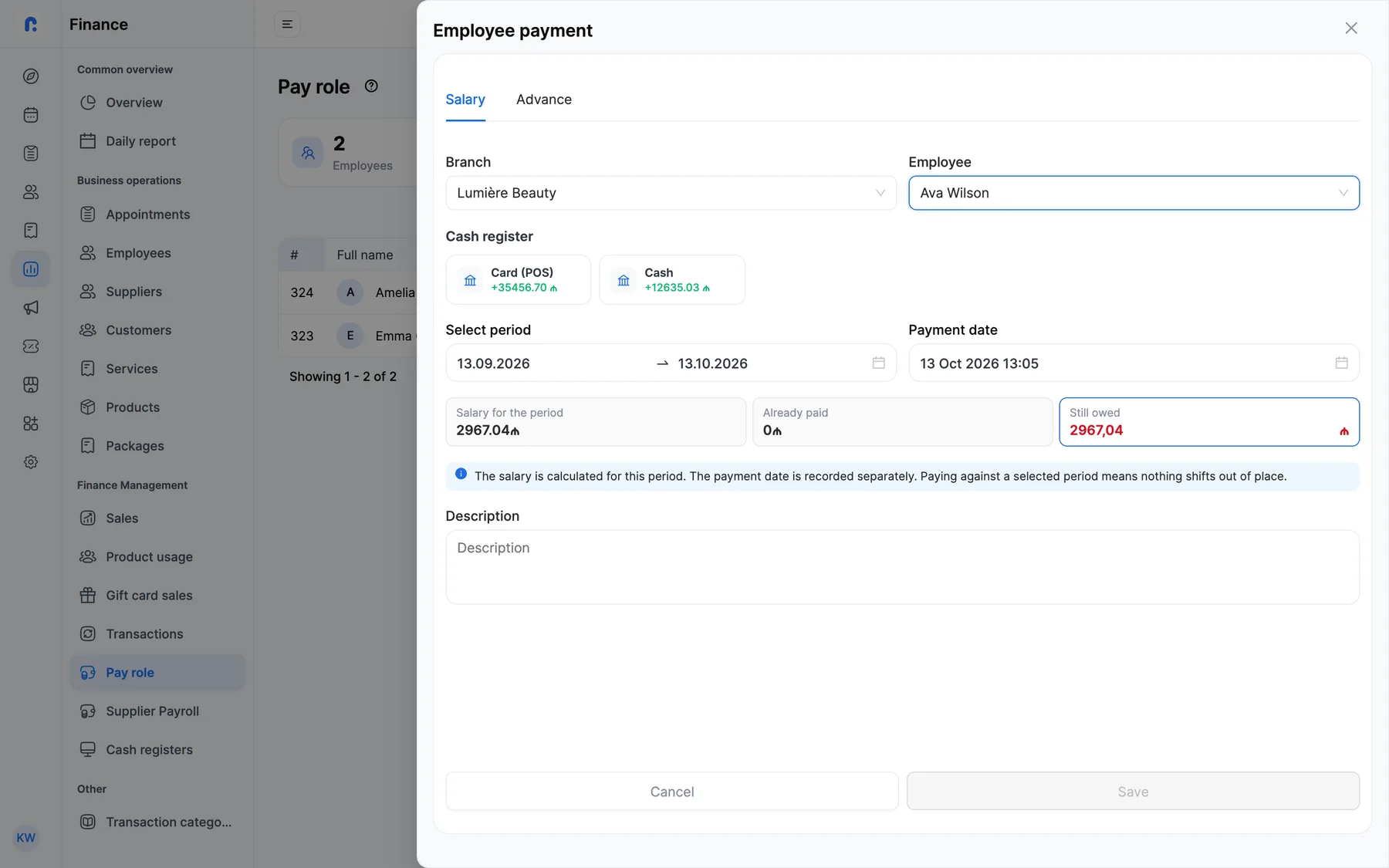Select the finance chart icon in rail

(31, 269)
